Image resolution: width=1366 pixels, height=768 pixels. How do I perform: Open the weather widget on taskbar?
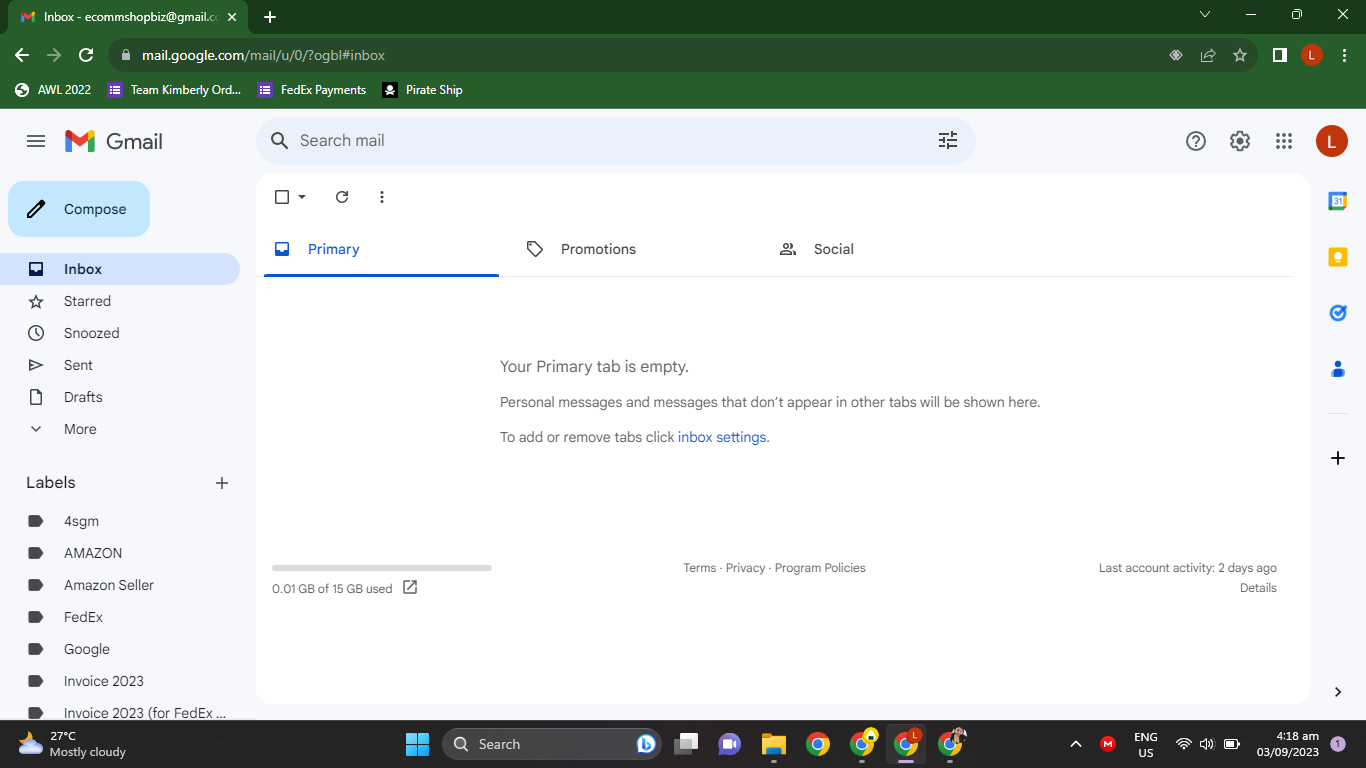coord(72,744)
